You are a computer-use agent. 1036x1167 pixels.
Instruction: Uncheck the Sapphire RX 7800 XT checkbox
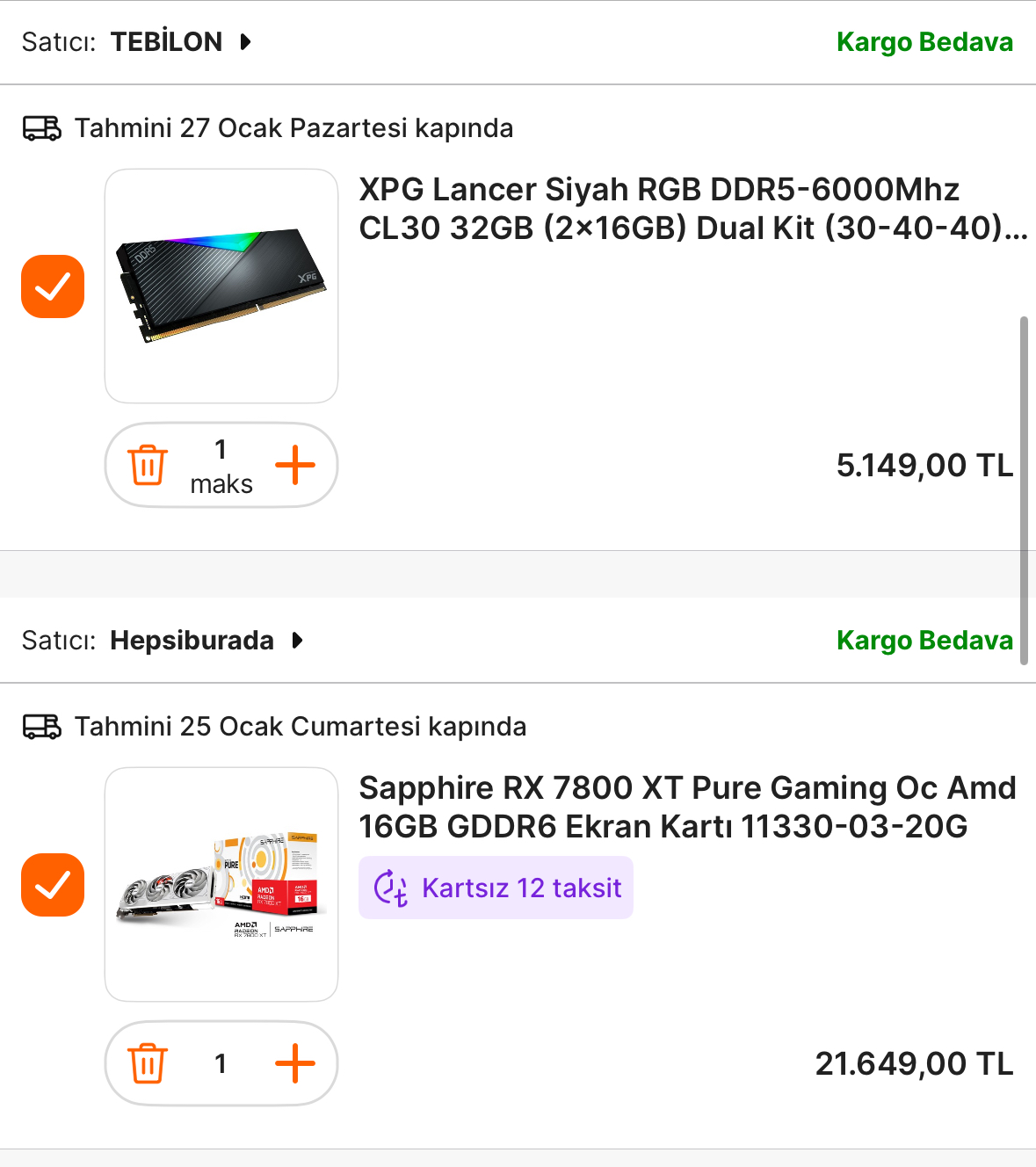[53, 885]
